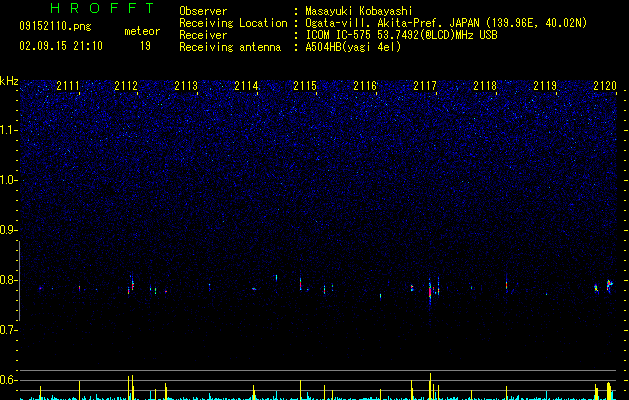Select the file name 09152110.png

coord(55,26)
